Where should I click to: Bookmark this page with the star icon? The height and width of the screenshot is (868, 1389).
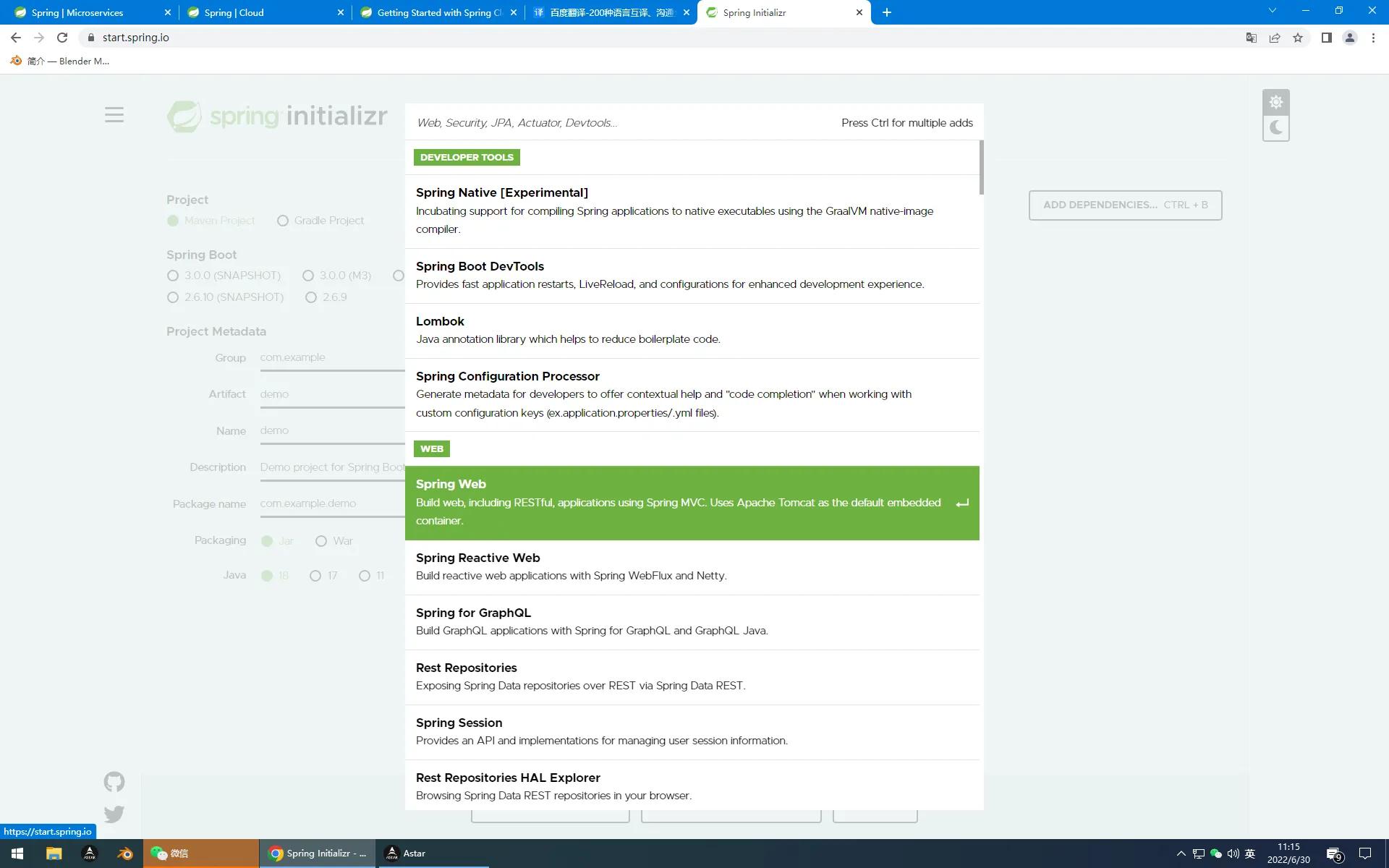pyautogui.click(x=1298, y=38)
